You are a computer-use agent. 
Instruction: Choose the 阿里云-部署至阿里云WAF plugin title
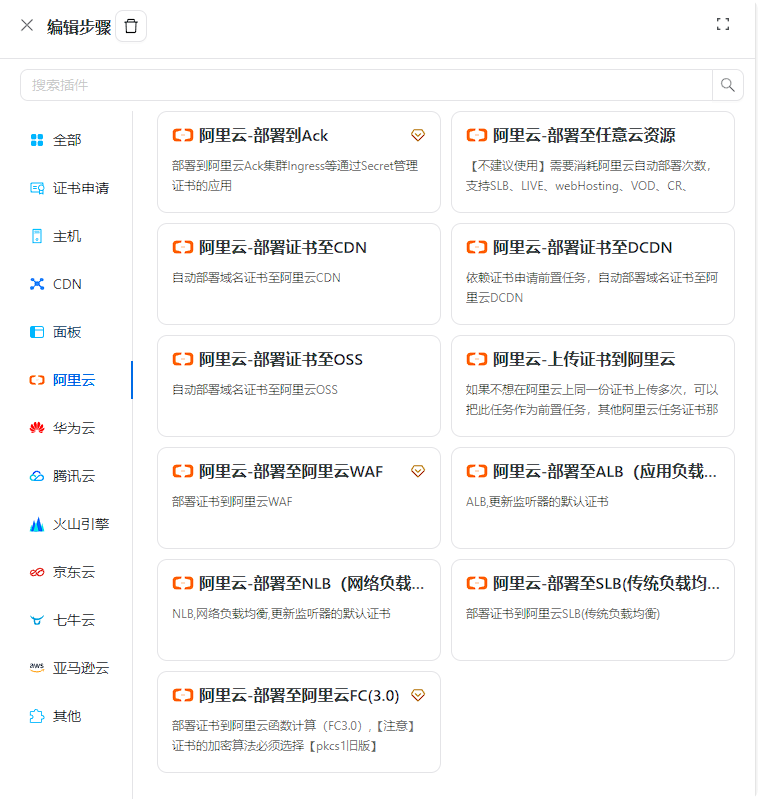point(291,471)
